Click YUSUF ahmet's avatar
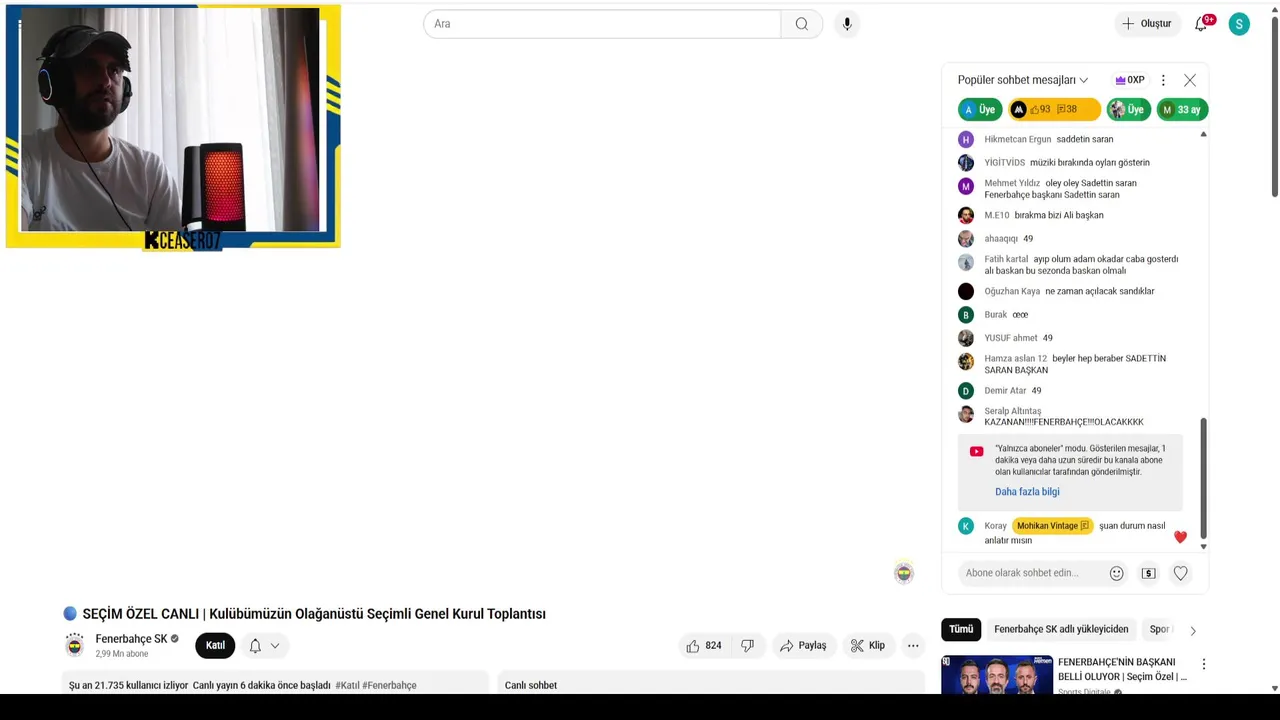1280x720 pixels. pyautogui.click(x=966, y=338)
